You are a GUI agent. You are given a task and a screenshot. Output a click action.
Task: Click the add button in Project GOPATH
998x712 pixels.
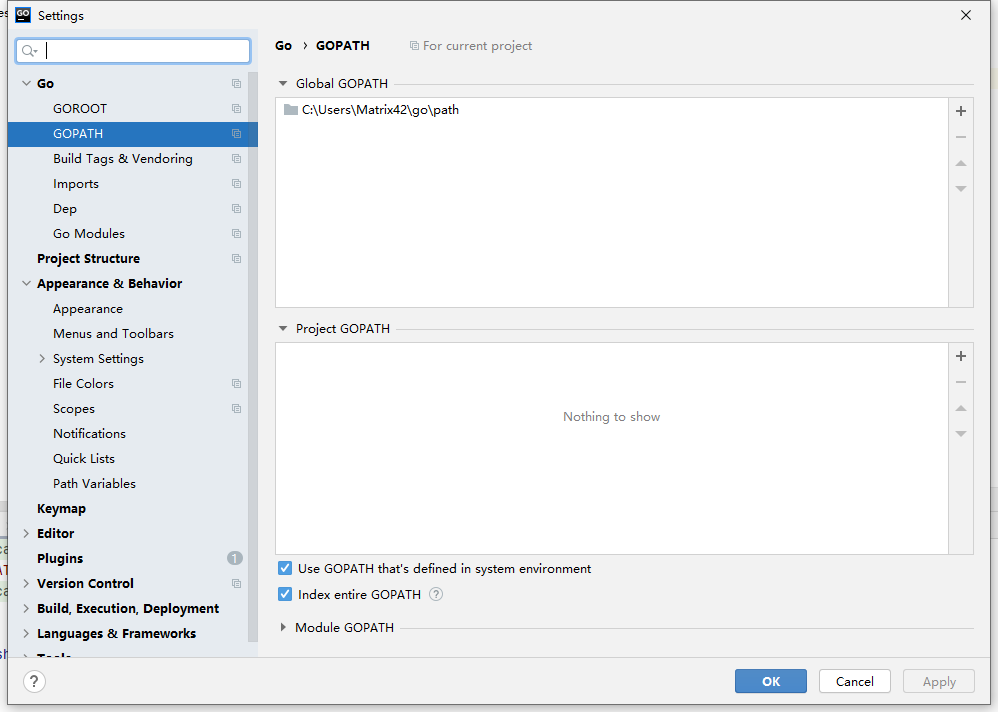(961, 356)
